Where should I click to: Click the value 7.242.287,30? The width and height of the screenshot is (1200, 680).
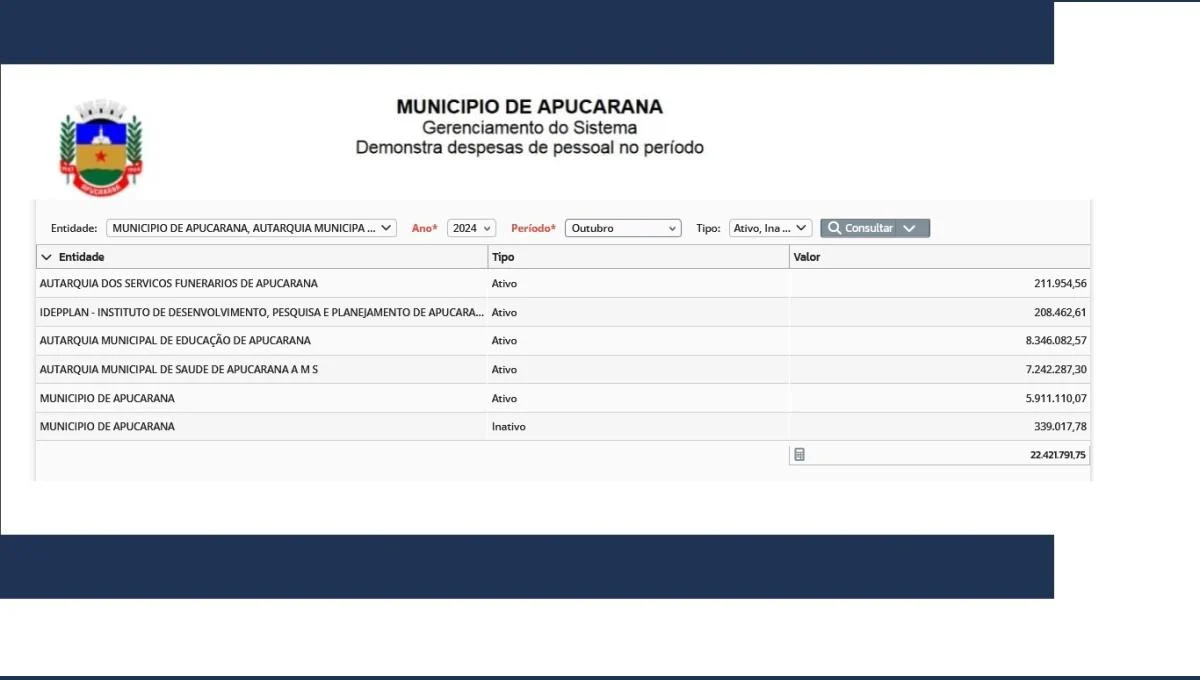point(1056,369)
